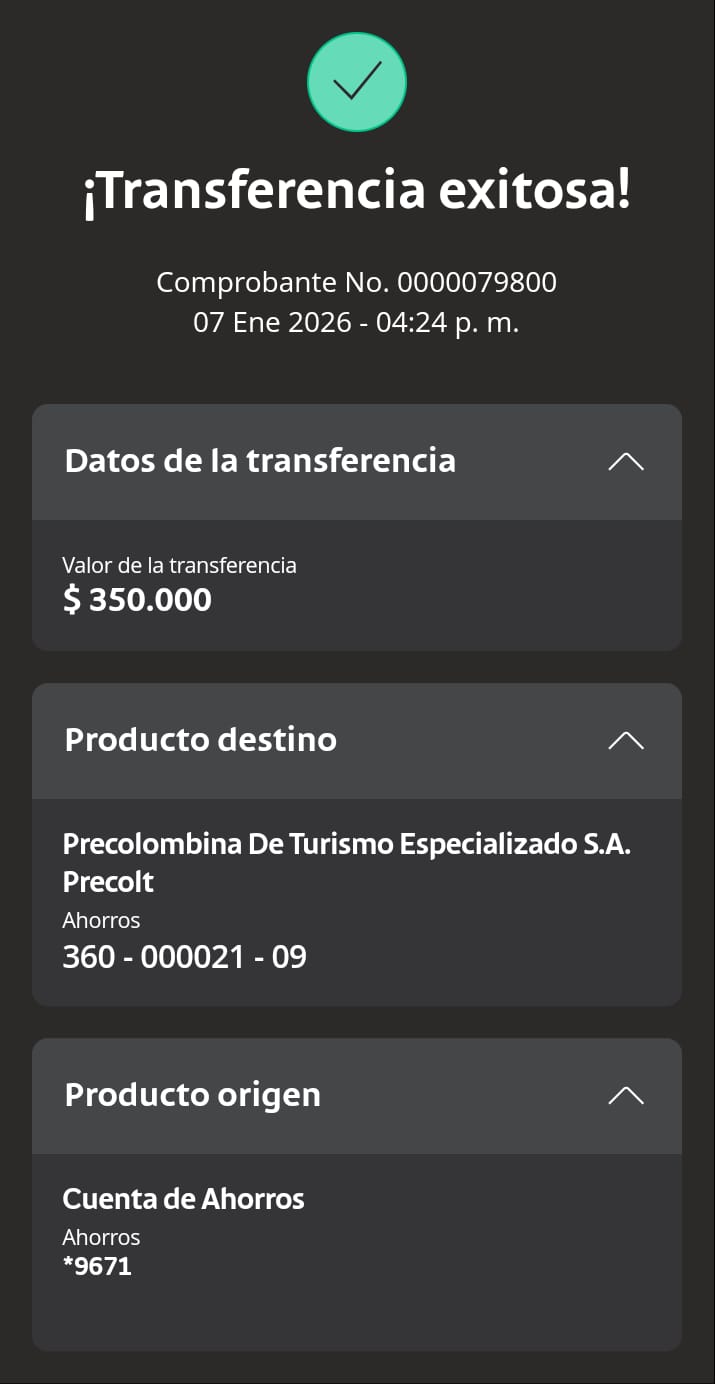Viewport: 715px width, 1384px height.
Task: Click the date 07 Ene 2026
Action: point(272,323)
